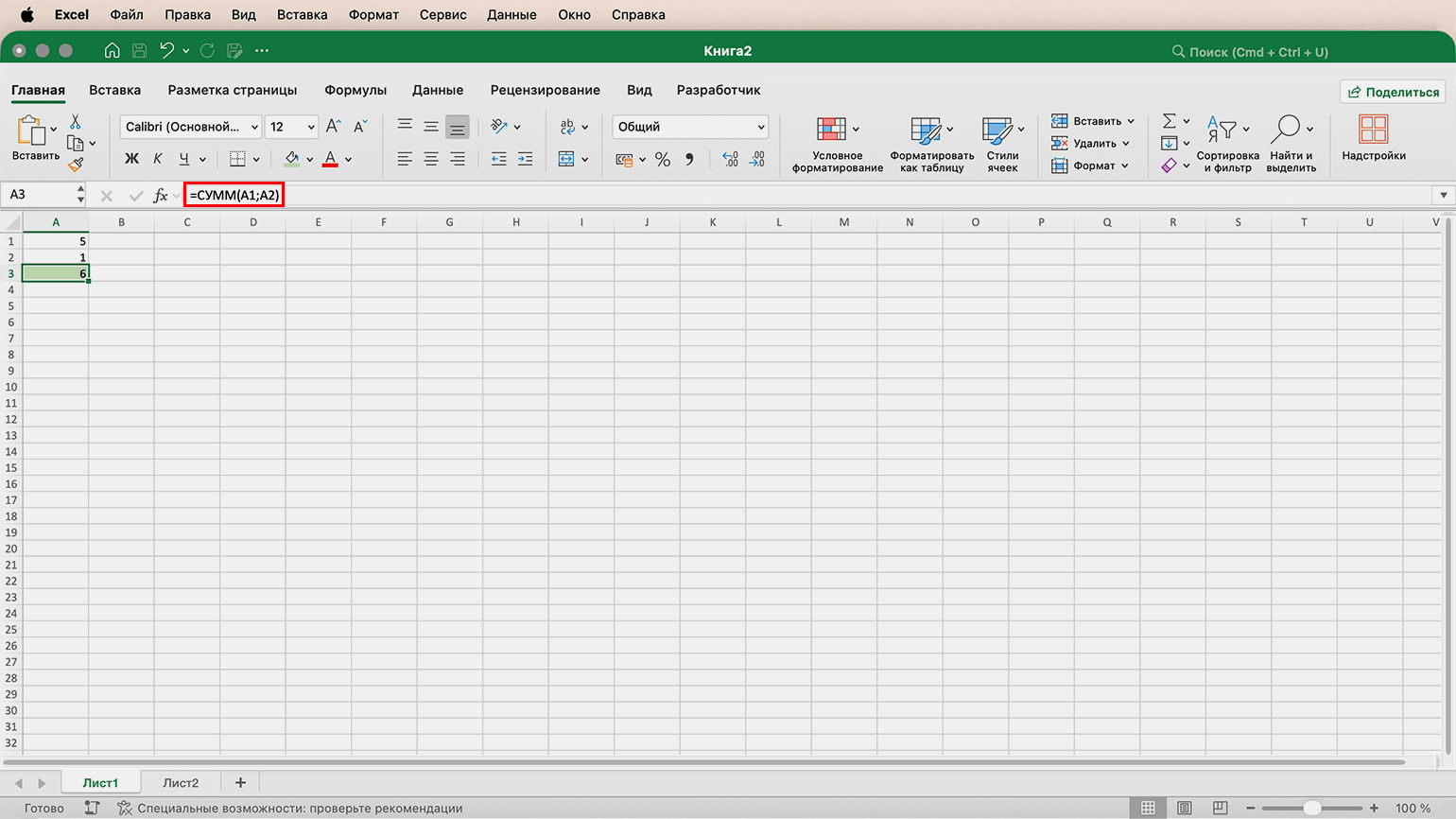Click the Format Painter brush icon
The image size is (1456, 819).
point(76,165)
